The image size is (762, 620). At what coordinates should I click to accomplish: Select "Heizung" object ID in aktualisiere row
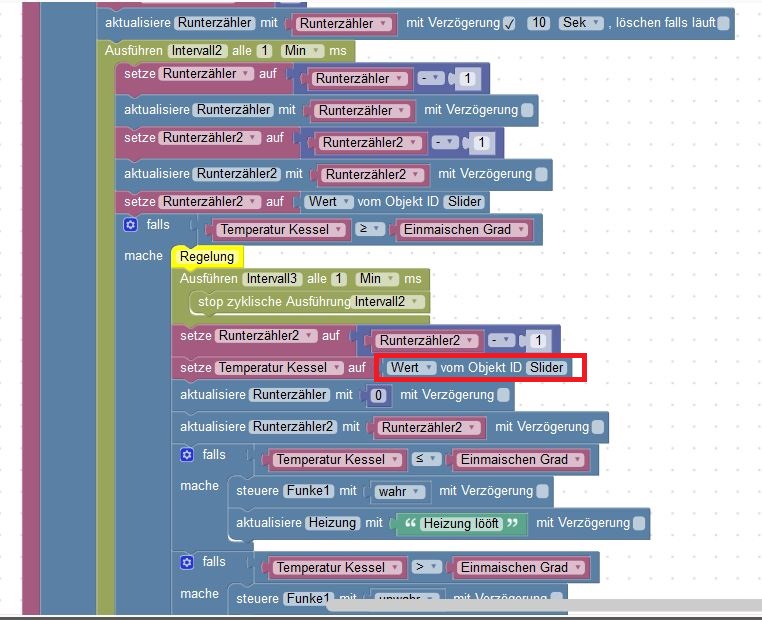(x=332, y=523)
